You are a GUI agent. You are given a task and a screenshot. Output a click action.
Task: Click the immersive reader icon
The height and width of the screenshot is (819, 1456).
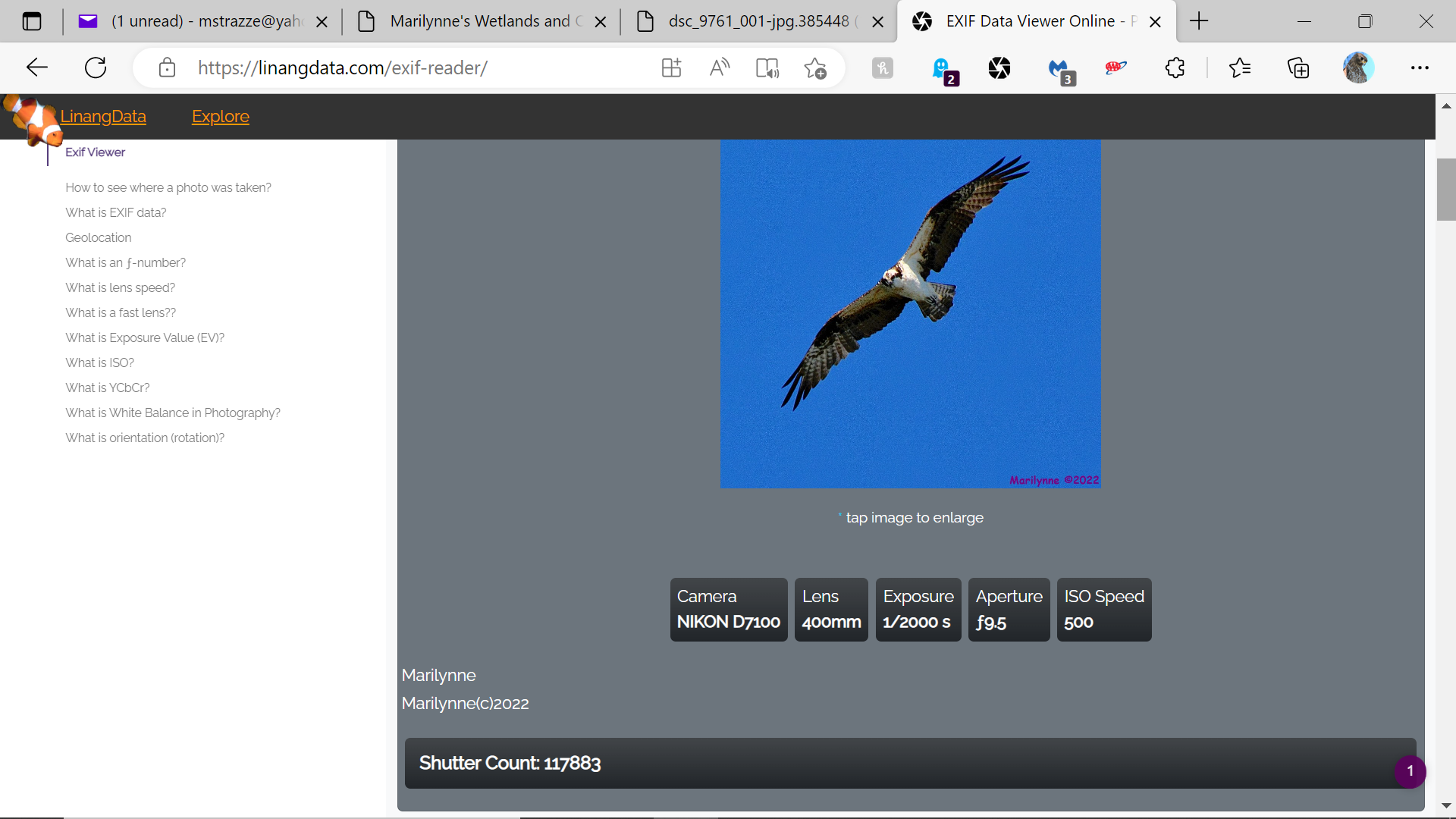coord(767,68)
